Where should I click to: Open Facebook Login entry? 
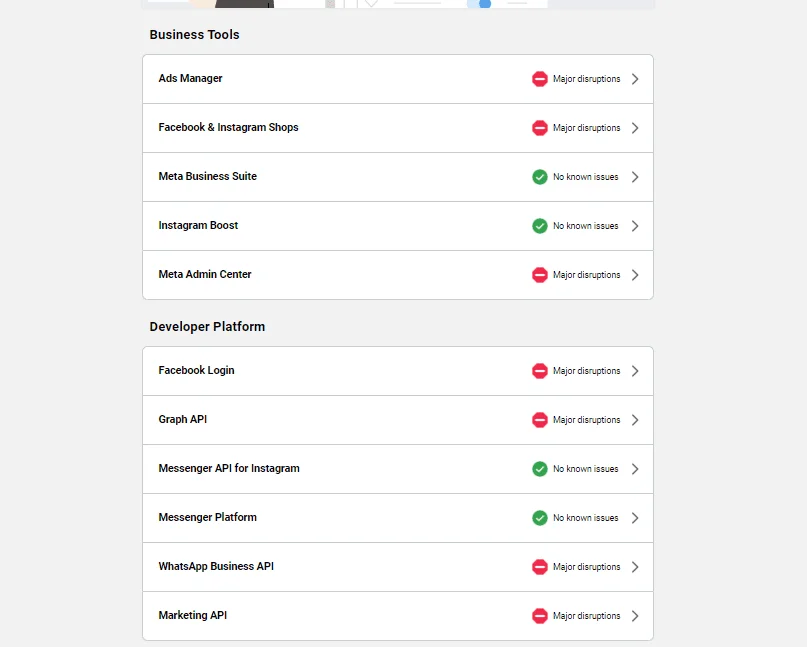point(398,371)
